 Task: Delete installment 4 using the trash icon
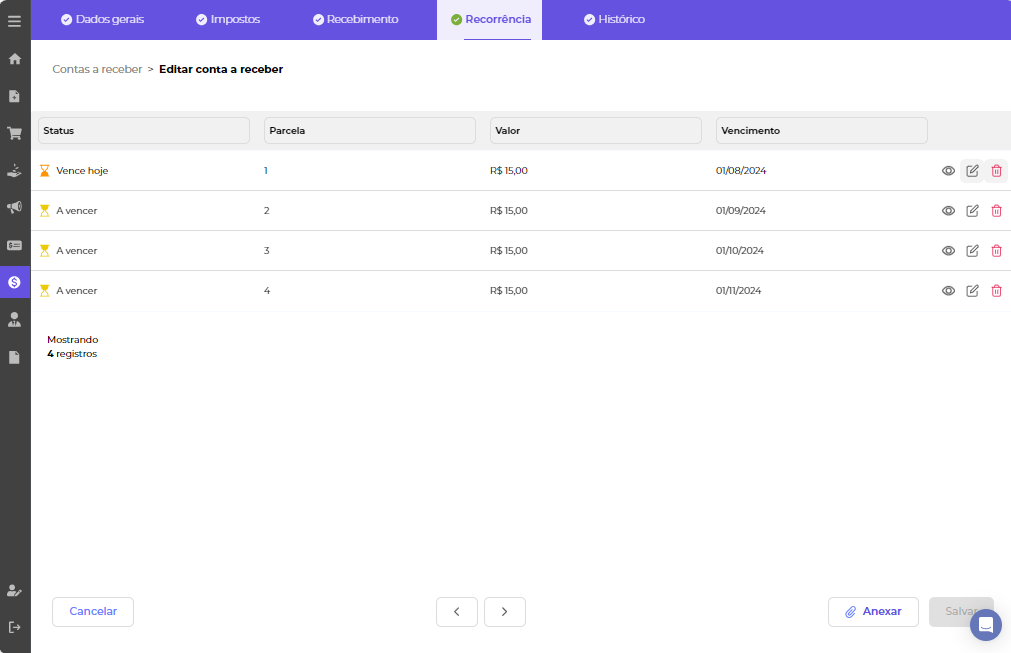coord(996,291)
